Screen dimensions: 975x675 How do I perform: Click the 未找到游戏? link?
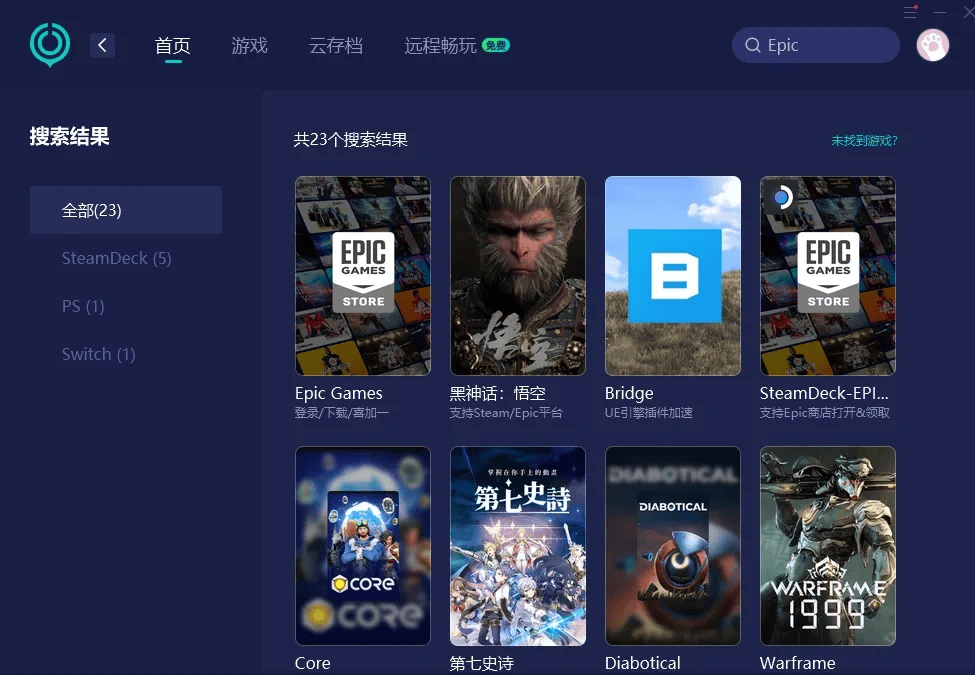(862, 141)
